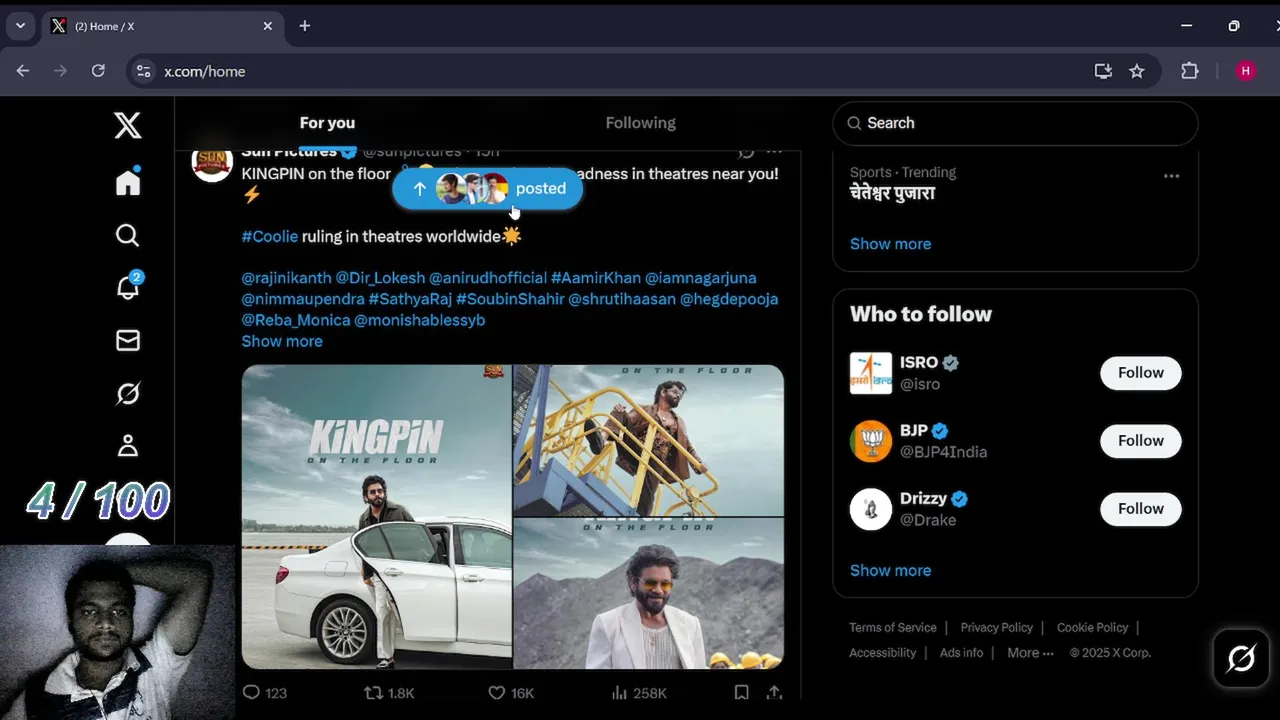Expand More footer links
Screen dimensions: 1280x720
pos(1030,652)
